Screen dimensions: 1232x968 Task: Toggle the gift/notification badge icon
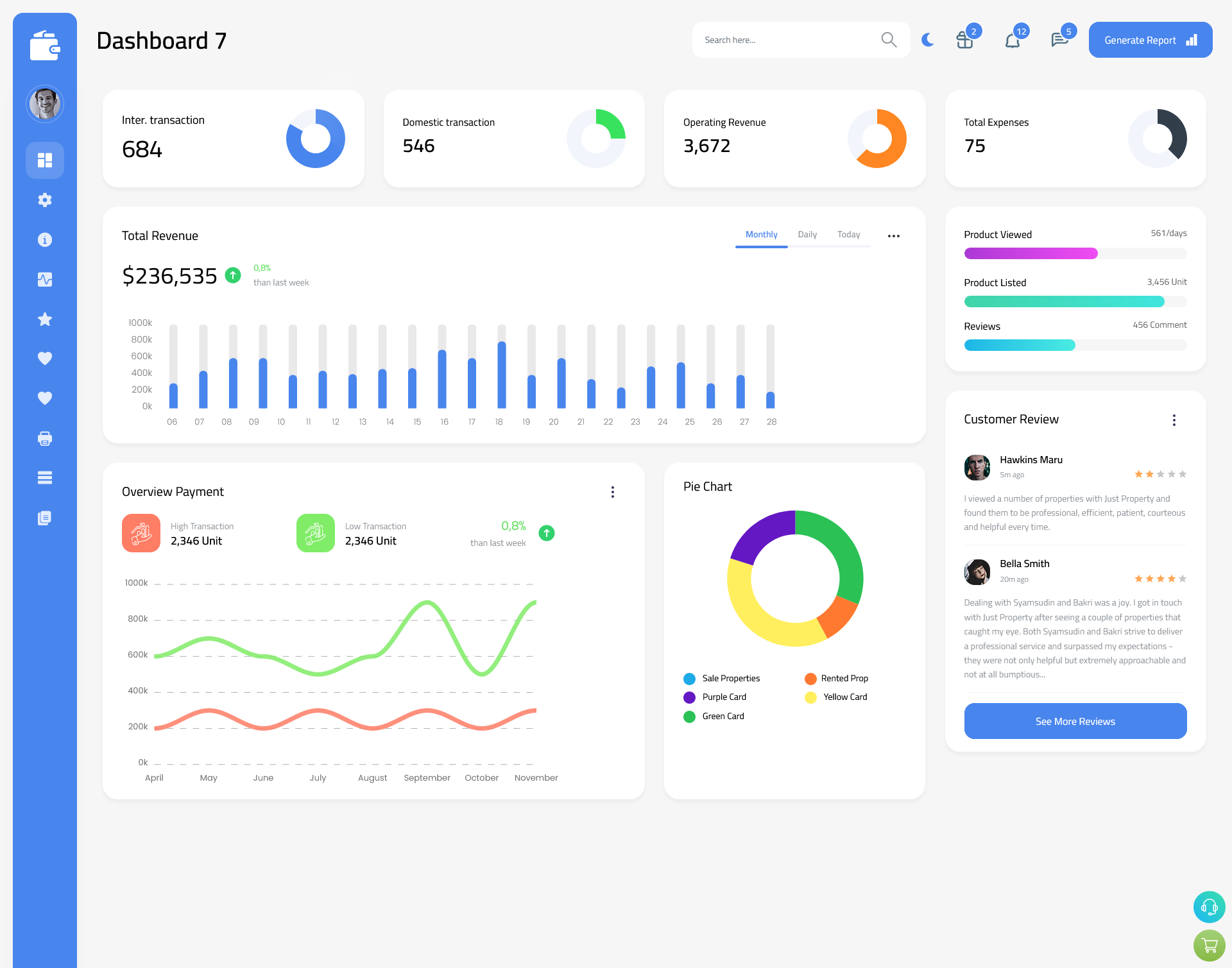[x=962, y=40]
